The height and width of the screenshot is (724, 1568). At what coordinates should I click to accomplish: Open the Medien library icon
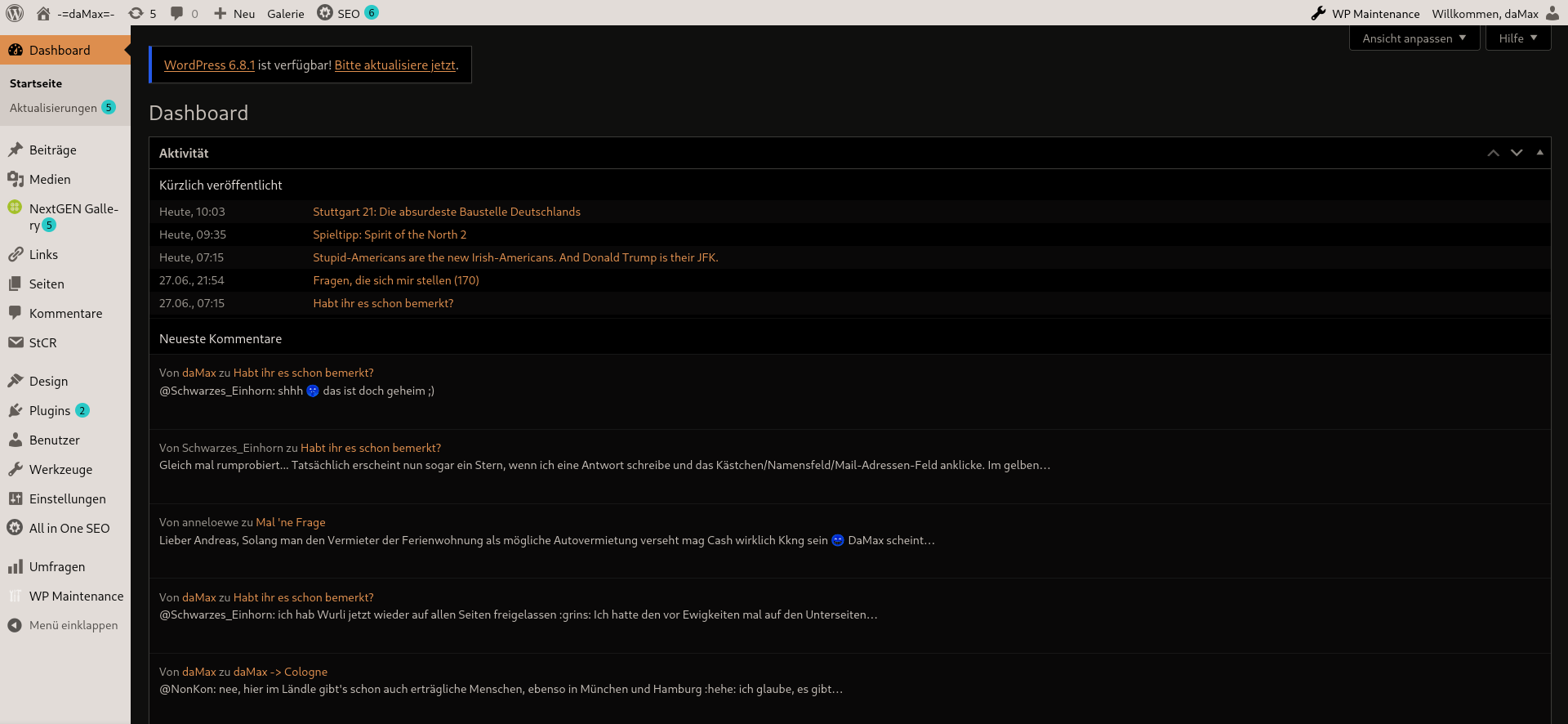click(15, 179)
